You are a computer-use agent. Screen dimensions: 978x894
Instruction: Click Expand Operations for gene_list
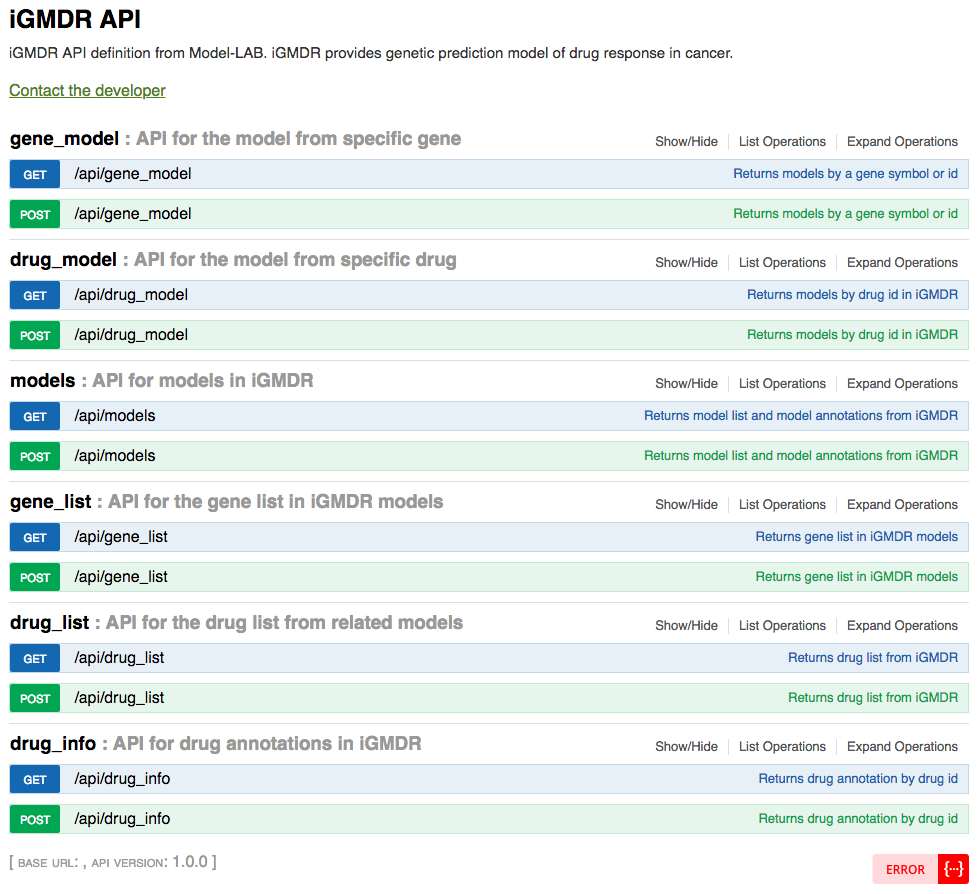902,505
